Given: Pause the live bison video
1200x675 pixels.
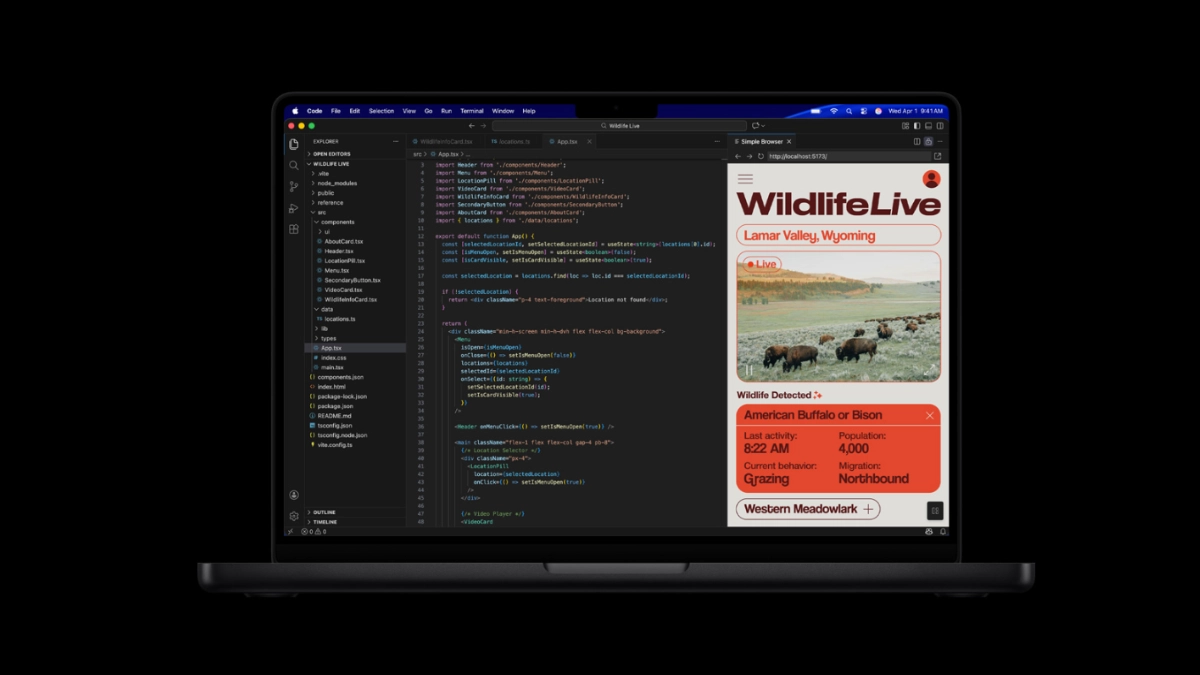Looking at the screenshot, I should point(749,370).
